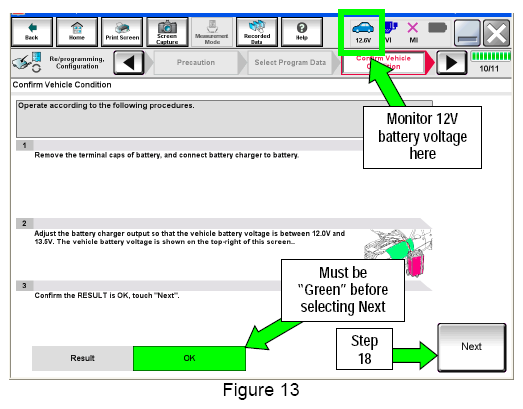
Task: Go to Home screen icon
Action: coord(77,32)
